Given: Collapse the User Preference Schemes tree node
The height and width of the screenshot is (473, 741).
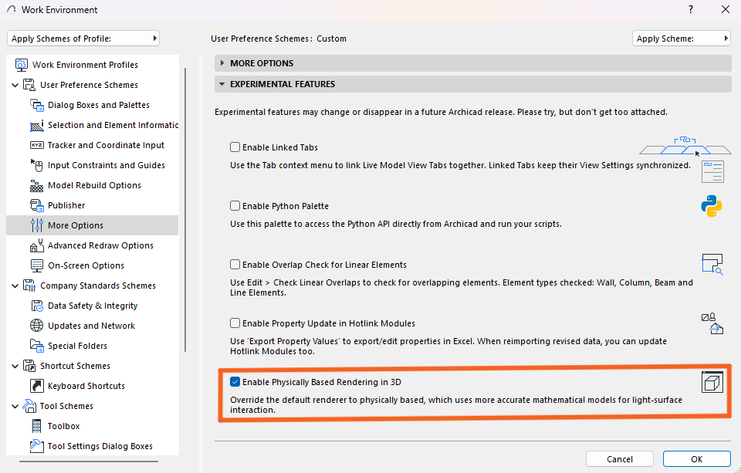Looking at the screenshot, I should [x=15, y=85].
